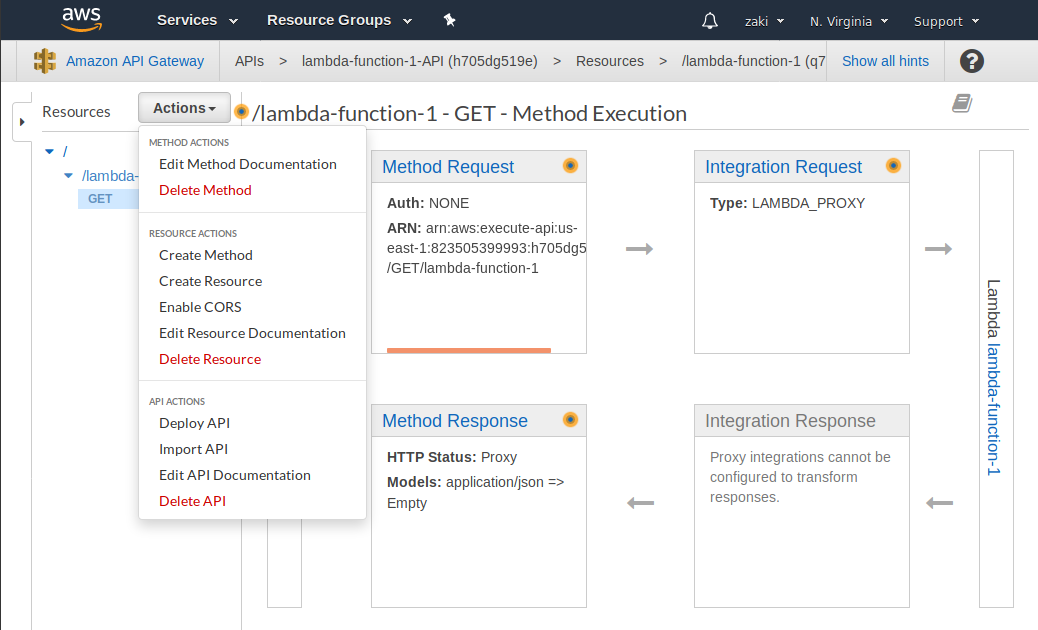Open the Resources breadcrumb link
The image size is (1038, 630).
coord(610,61)
